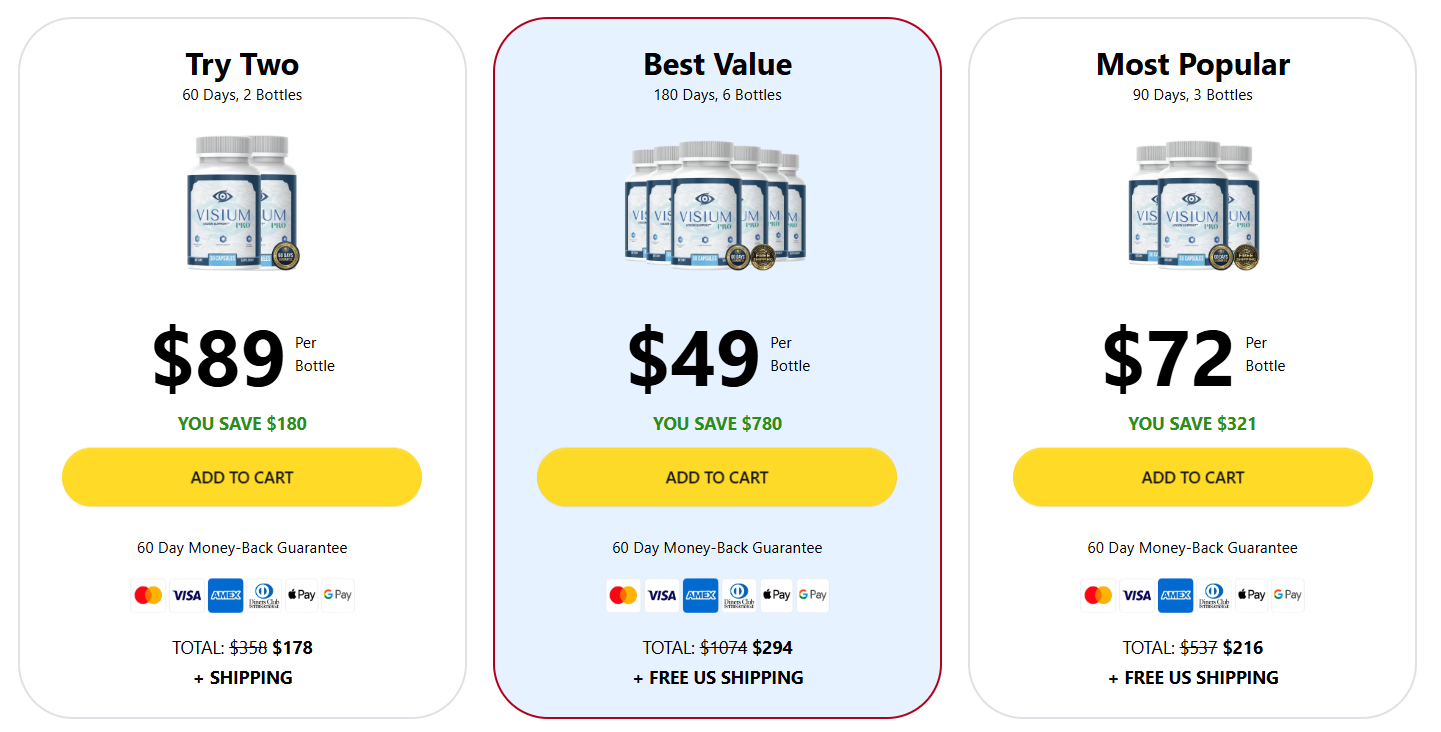The height and width of the screenshot is (732, 1441).
Task: Click the three-bottle product image
Action: click(1193, 205)
